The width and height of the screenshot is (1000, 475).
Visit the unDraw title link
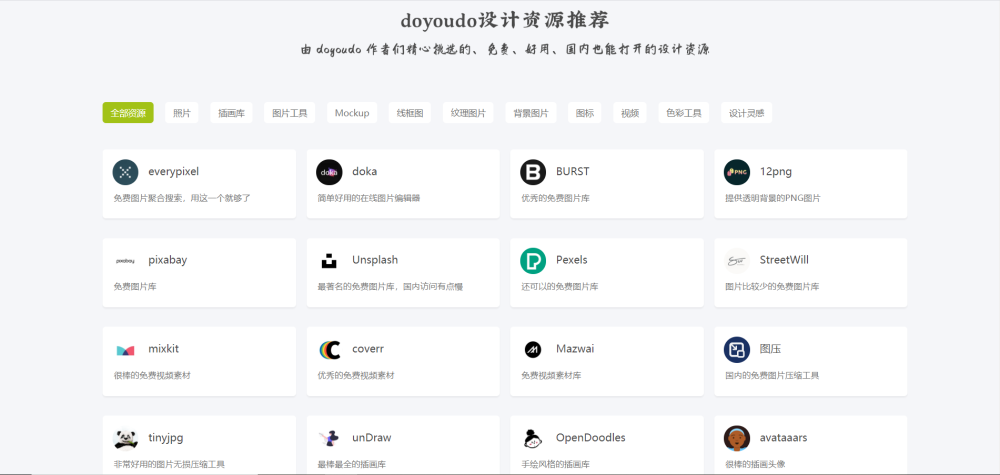click(x=372, y=437)
